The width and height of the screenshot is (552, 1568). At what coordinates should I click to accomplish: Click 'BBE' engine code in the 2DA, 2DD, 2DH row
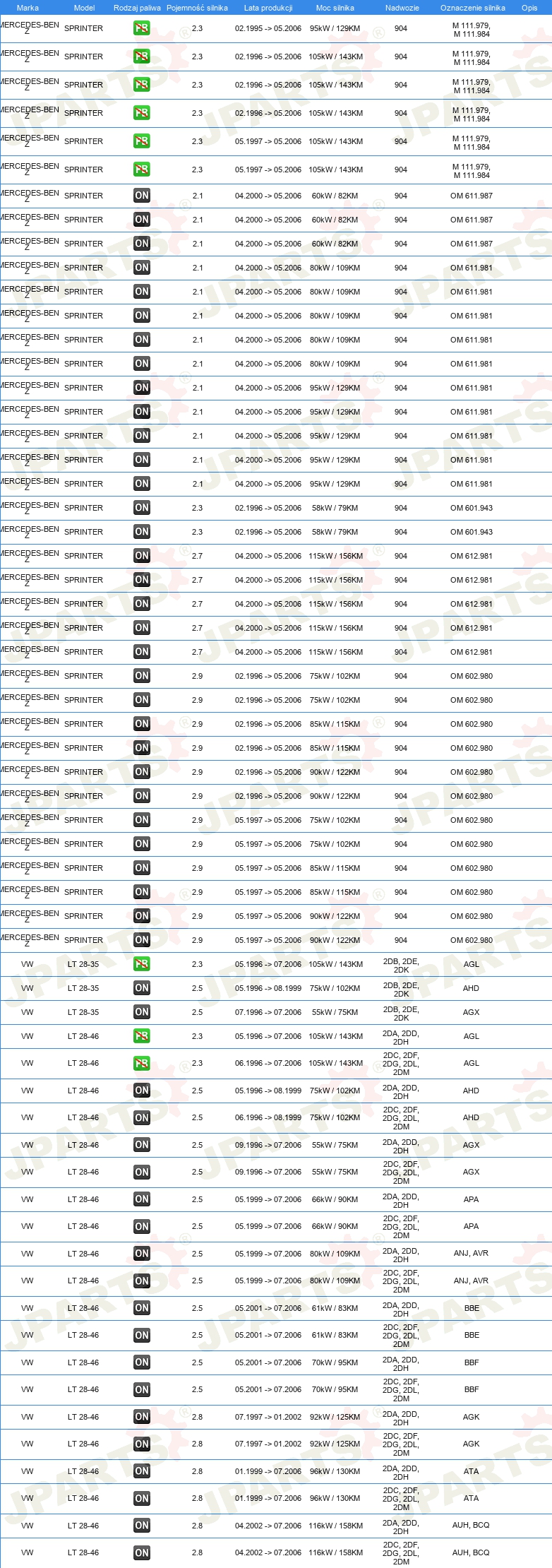[x=472, y=1308]
